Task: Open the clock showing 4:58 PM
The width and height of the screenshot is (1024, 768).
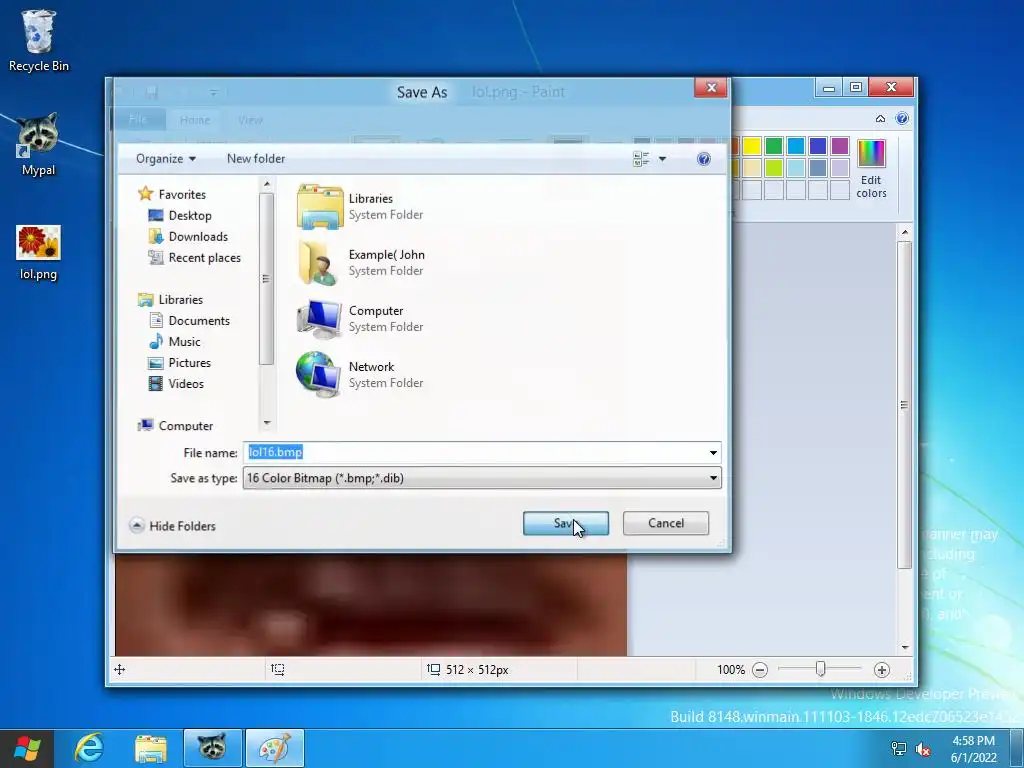Action: pos(974,749)
